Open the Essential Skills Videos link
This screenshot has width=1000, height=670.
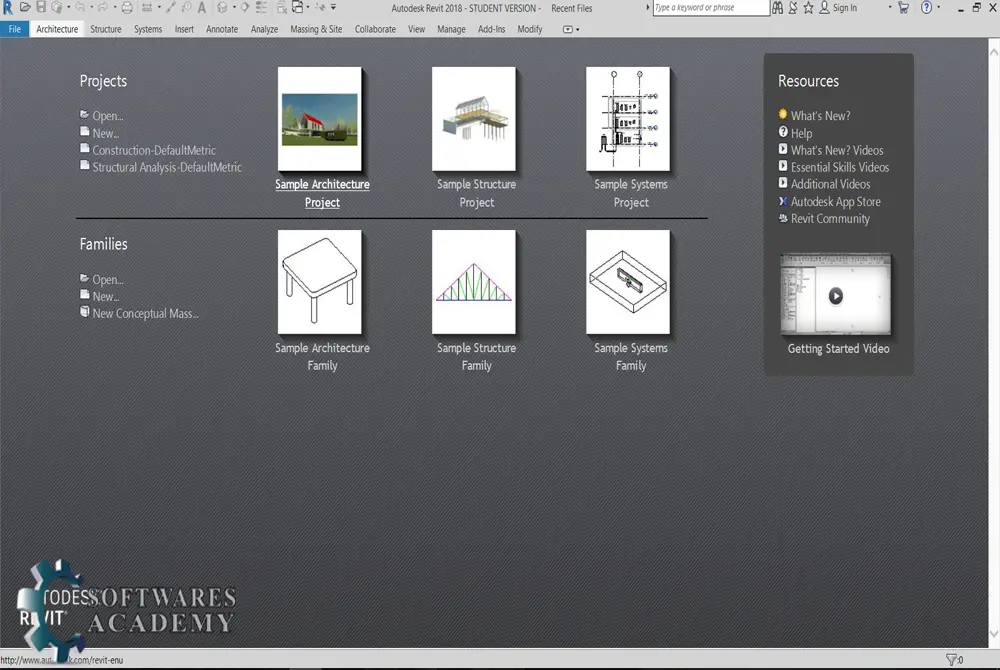(839, 167)
